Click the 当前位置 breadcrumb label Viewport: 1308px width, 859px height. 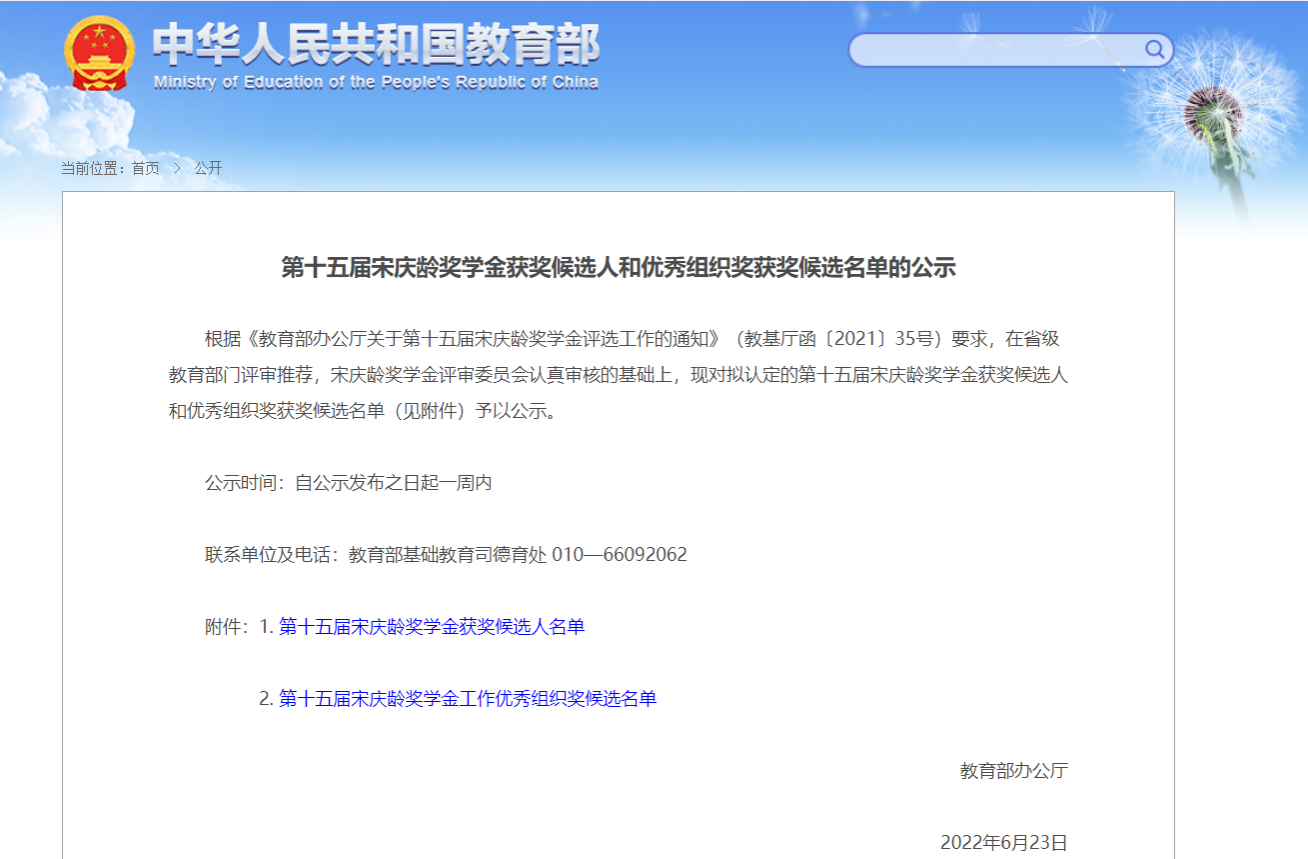91,168
